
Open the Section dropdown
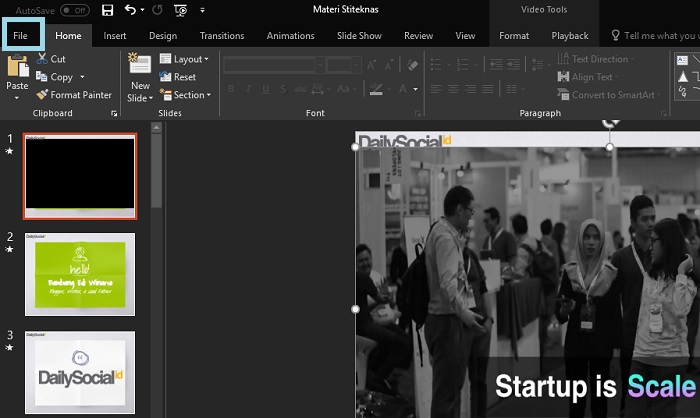tap(185, 95)
